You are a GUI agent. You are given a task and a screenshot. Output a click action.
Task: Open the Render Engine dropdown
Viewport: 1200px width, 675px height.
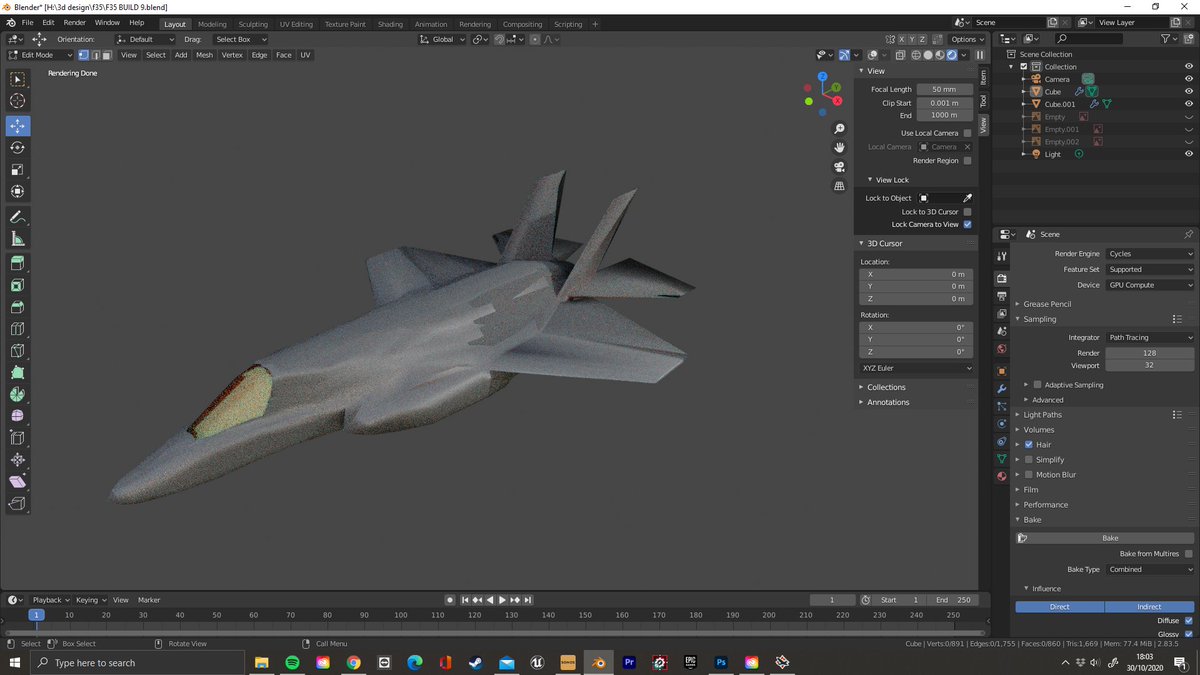click(1150, 254)
